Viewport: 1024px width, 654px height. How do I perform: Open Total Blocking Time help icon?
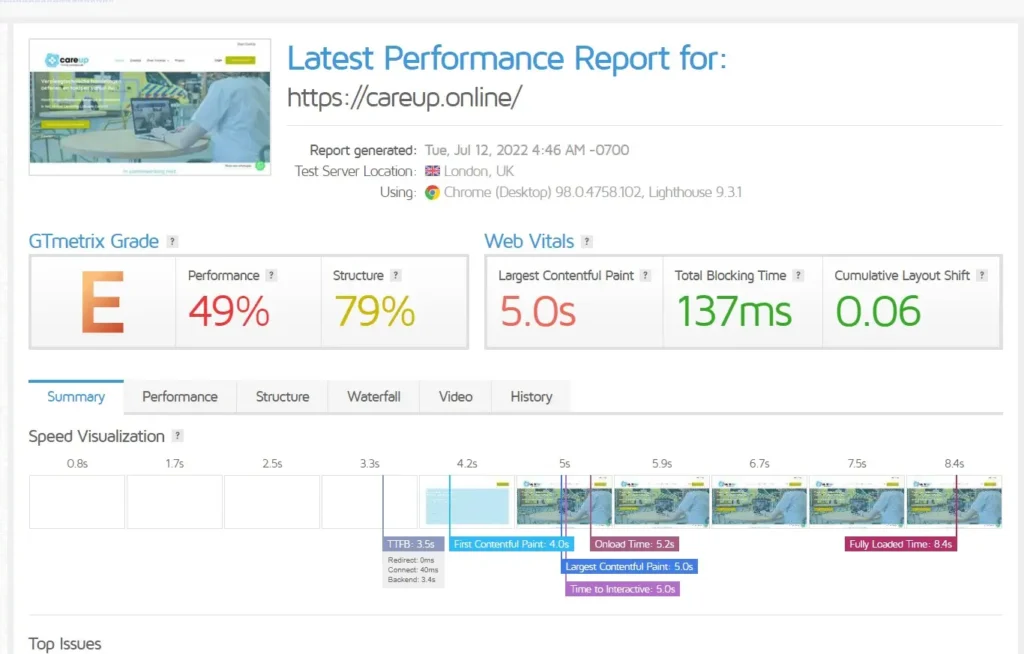798,276
